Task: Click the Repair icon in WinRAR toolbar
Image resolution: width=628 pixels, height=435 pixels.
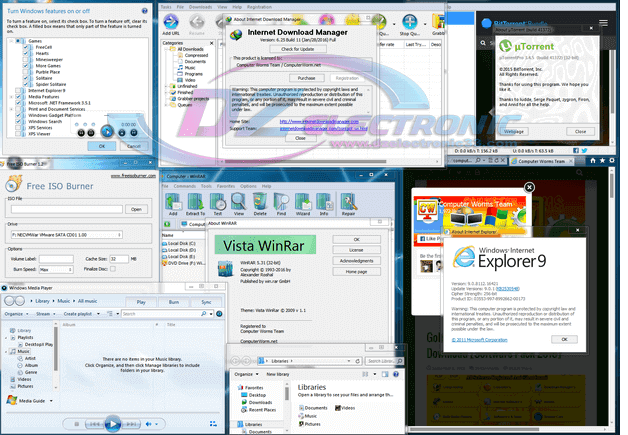Action: pos(348,201)
